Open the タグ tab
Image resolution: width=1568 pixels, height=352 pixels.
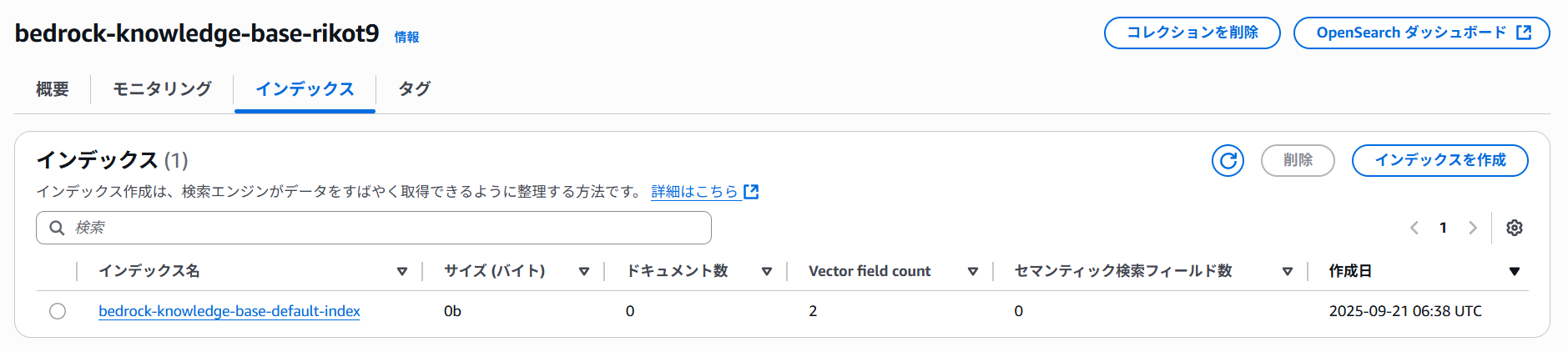(x=414, y=89)
